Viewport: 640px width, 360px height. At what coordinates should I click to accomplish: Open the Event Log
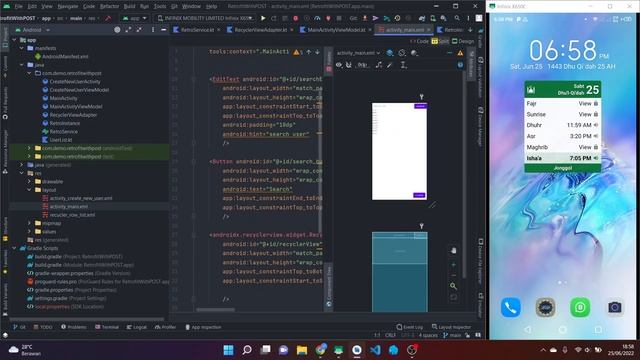[410, 327]
